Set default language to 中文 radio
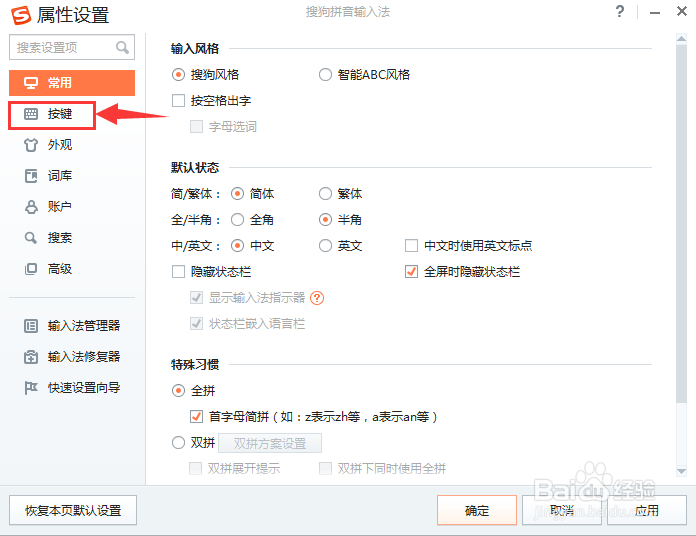The width and height of the screenshot is (696, 536). tap(237, 245)
